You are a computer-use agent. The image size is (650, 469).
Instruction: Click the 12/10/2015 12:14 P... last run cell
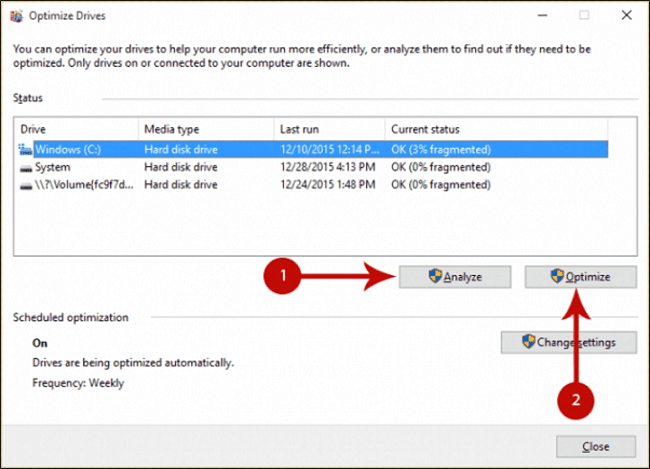click(330, 149)
